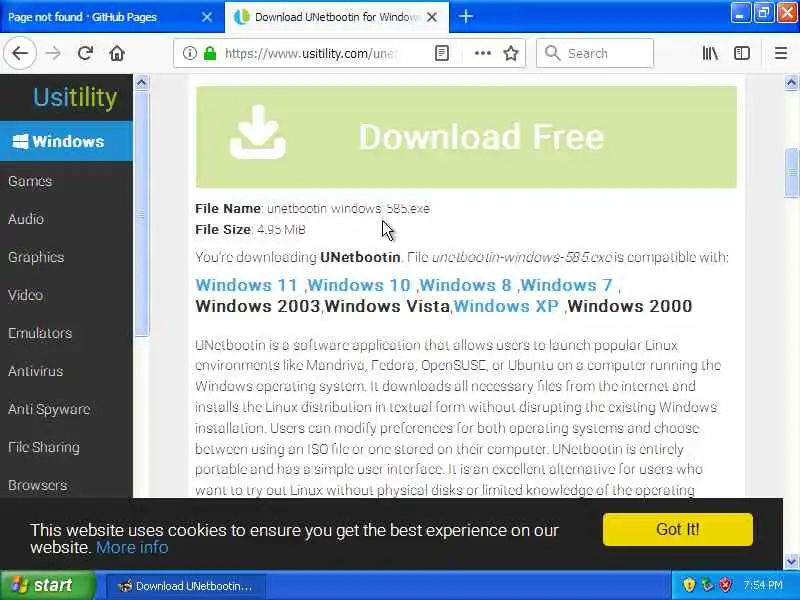Click page scrollbar up arrow
Viewport: 800px width, 600px height.
791,82
